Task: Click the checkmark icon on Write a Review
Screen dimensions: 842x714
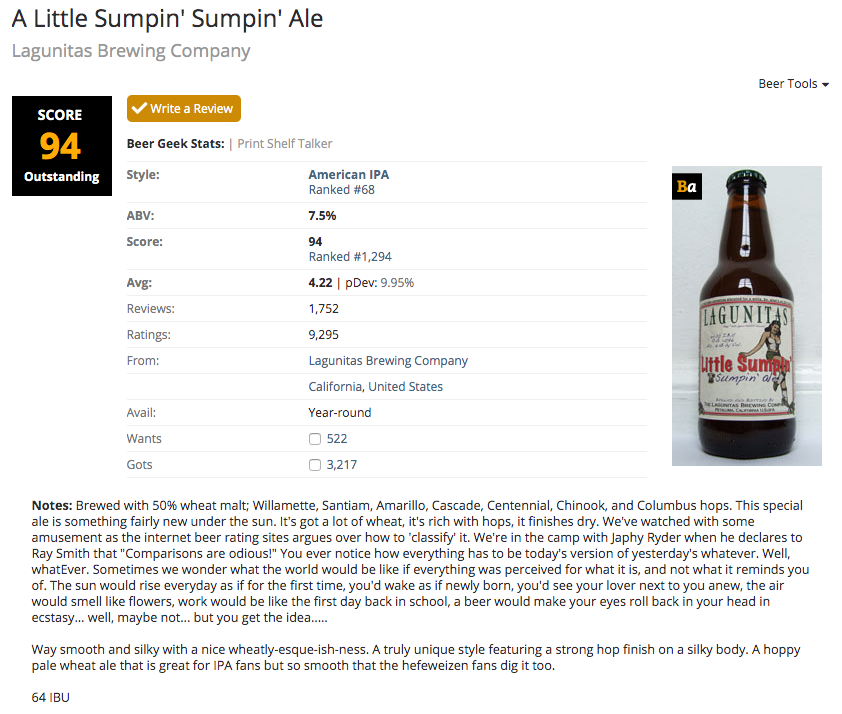Action: pyautogui.click(x=139, y=109)
